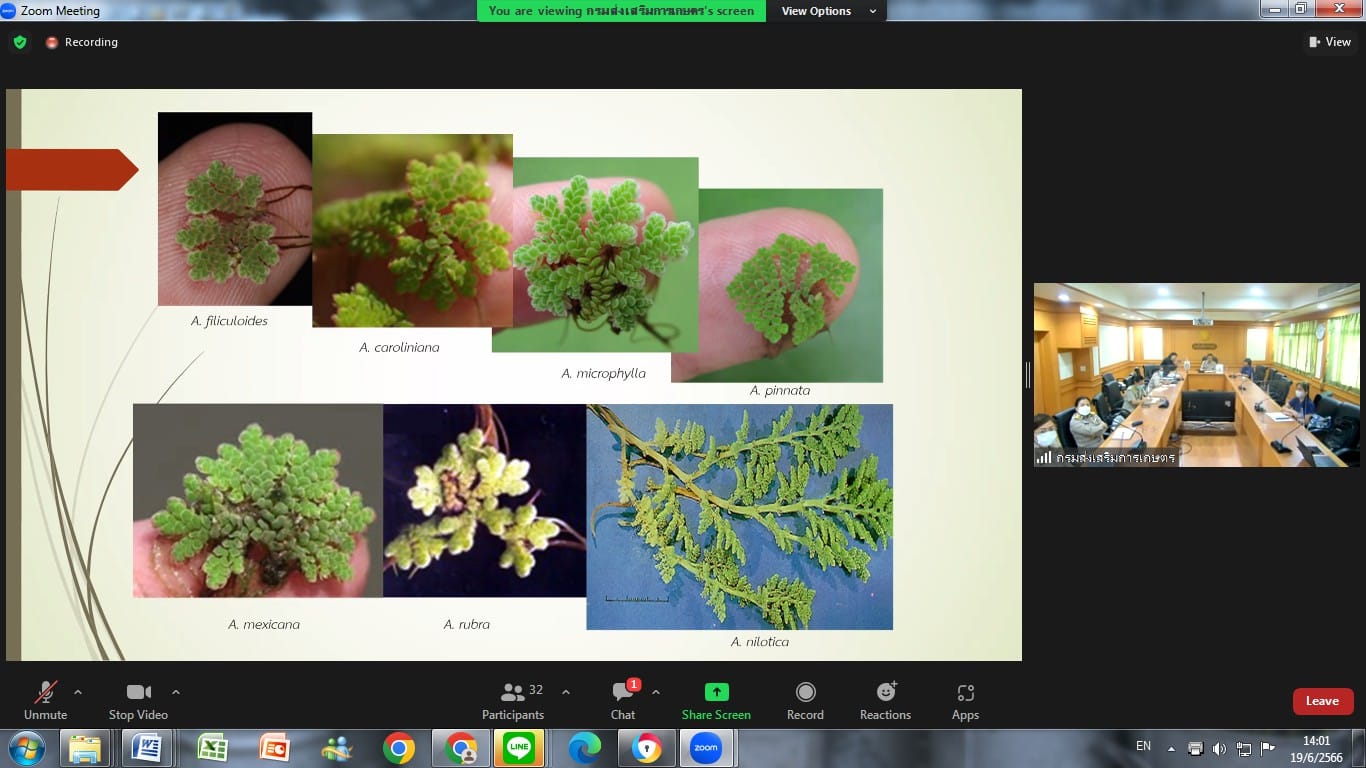The height and width of the screenshot is (768, 1366).
Task: Click the A. nilotica photo
Action: pyautogui.click(x=739, y=516)
